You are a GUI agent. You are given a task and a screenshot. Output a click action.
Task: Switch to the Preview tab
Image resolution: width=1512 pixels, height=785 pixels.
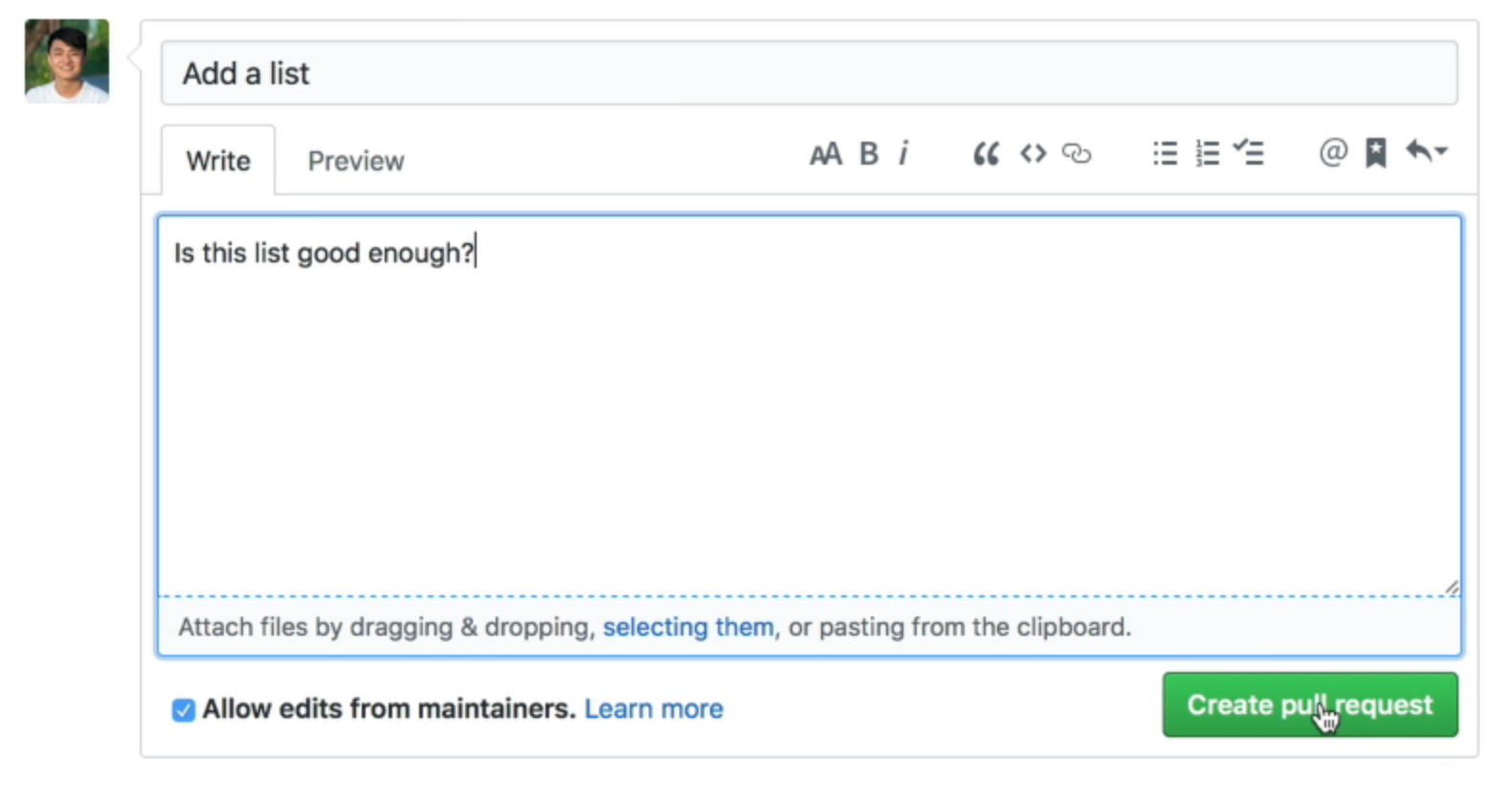356,161
